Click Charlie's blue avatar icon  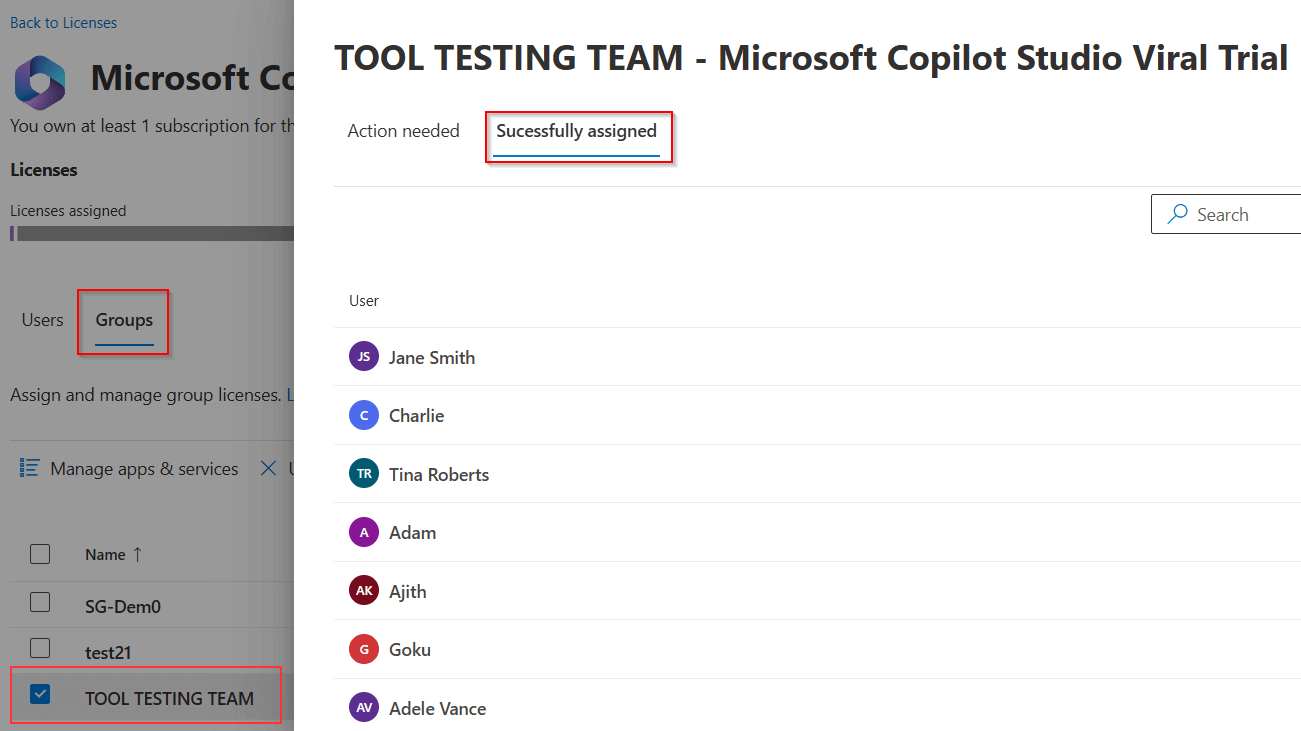tap(363, 415)
